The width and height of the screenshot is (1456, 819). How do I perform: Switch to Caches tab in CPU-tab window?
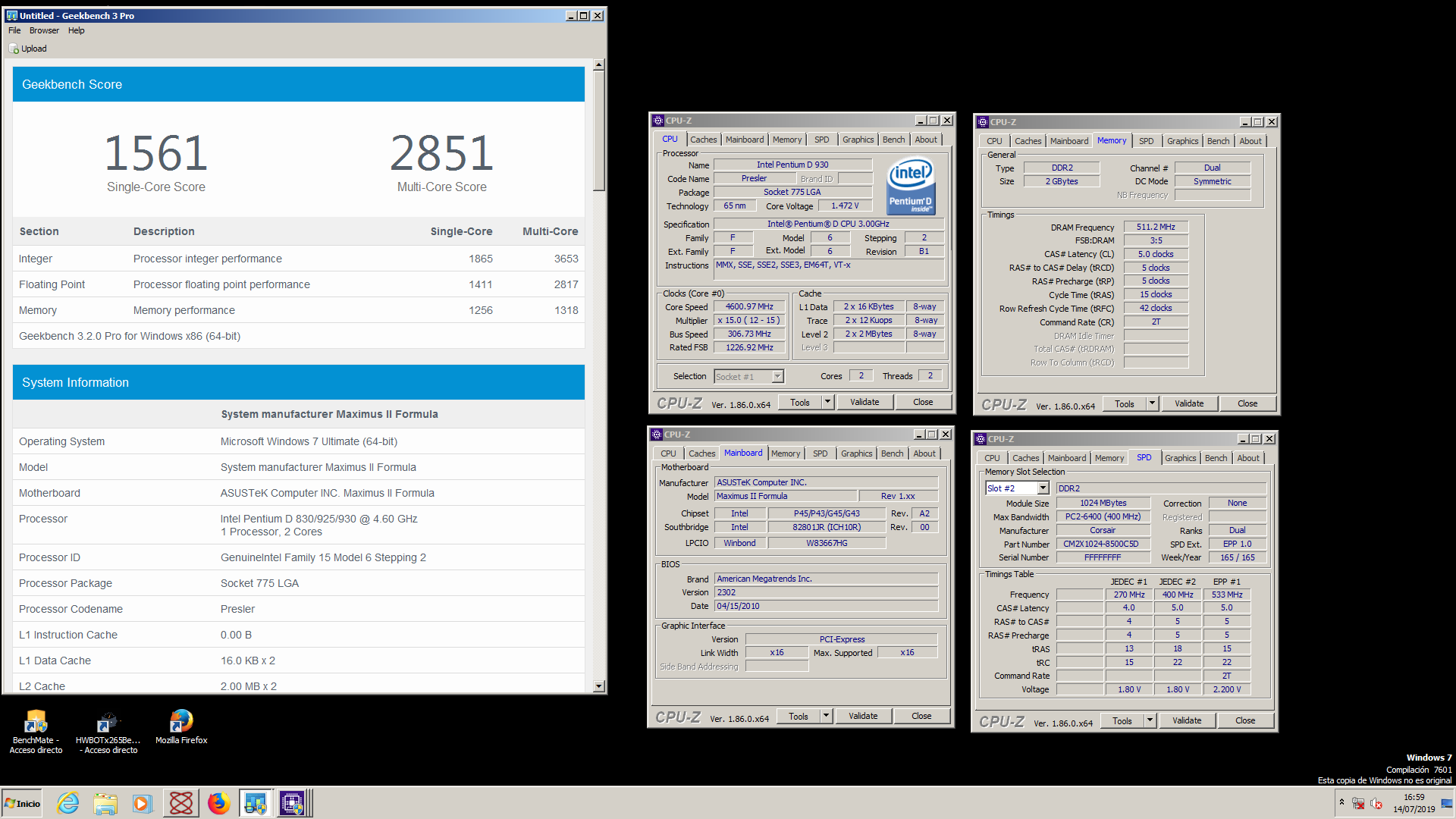(703, 140)
